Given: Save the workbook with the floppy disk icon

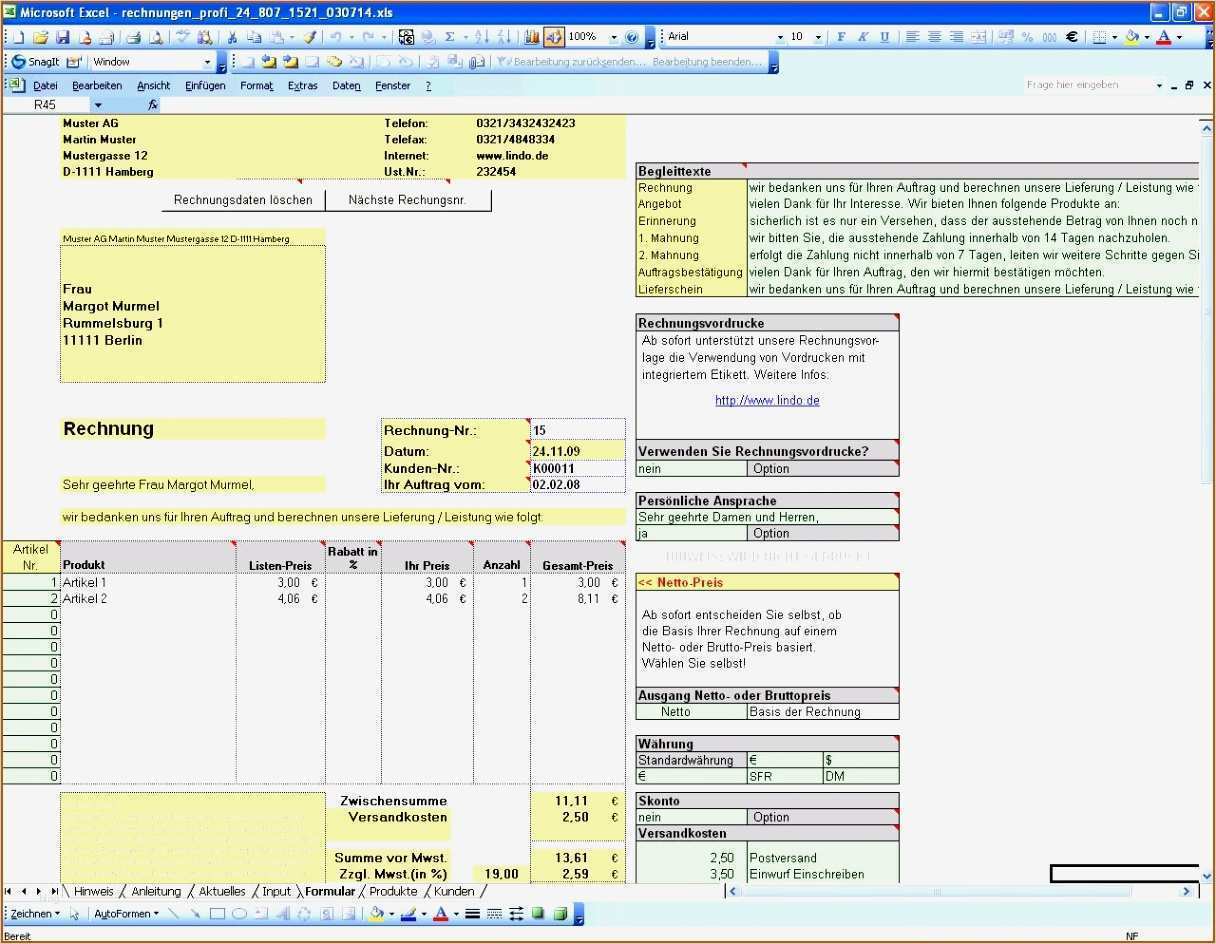Looking at the screenshot, I should [x=62, y=37].
